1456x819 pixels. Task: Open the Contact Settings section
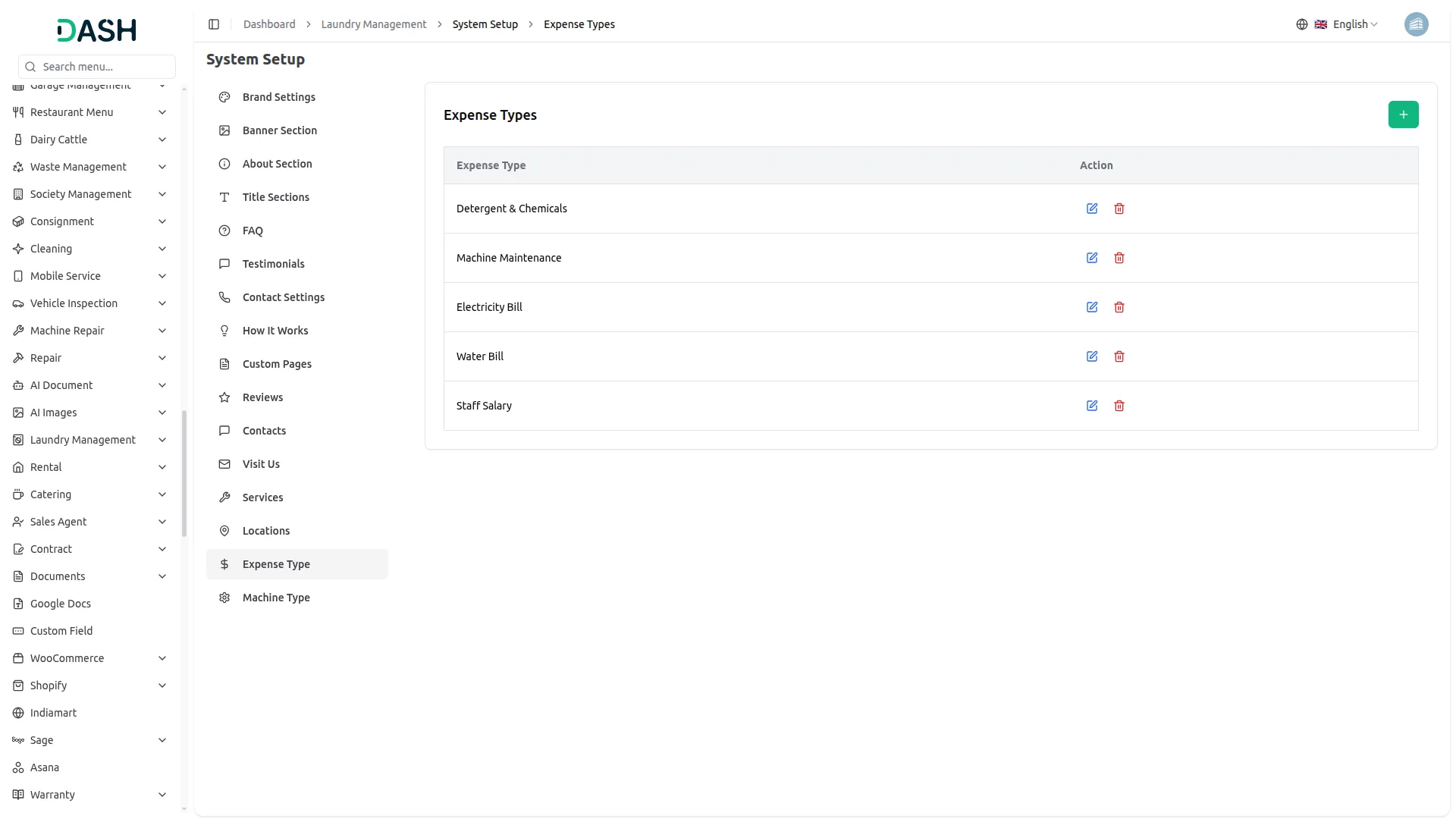(297, 297)
